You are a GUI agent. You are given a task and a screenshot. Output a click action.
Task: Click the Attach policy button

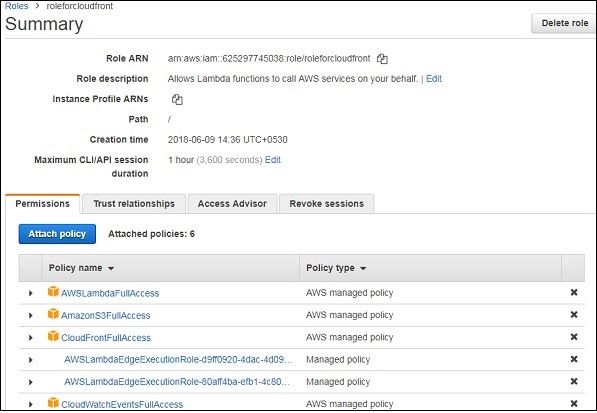click(x=57, y=234)
